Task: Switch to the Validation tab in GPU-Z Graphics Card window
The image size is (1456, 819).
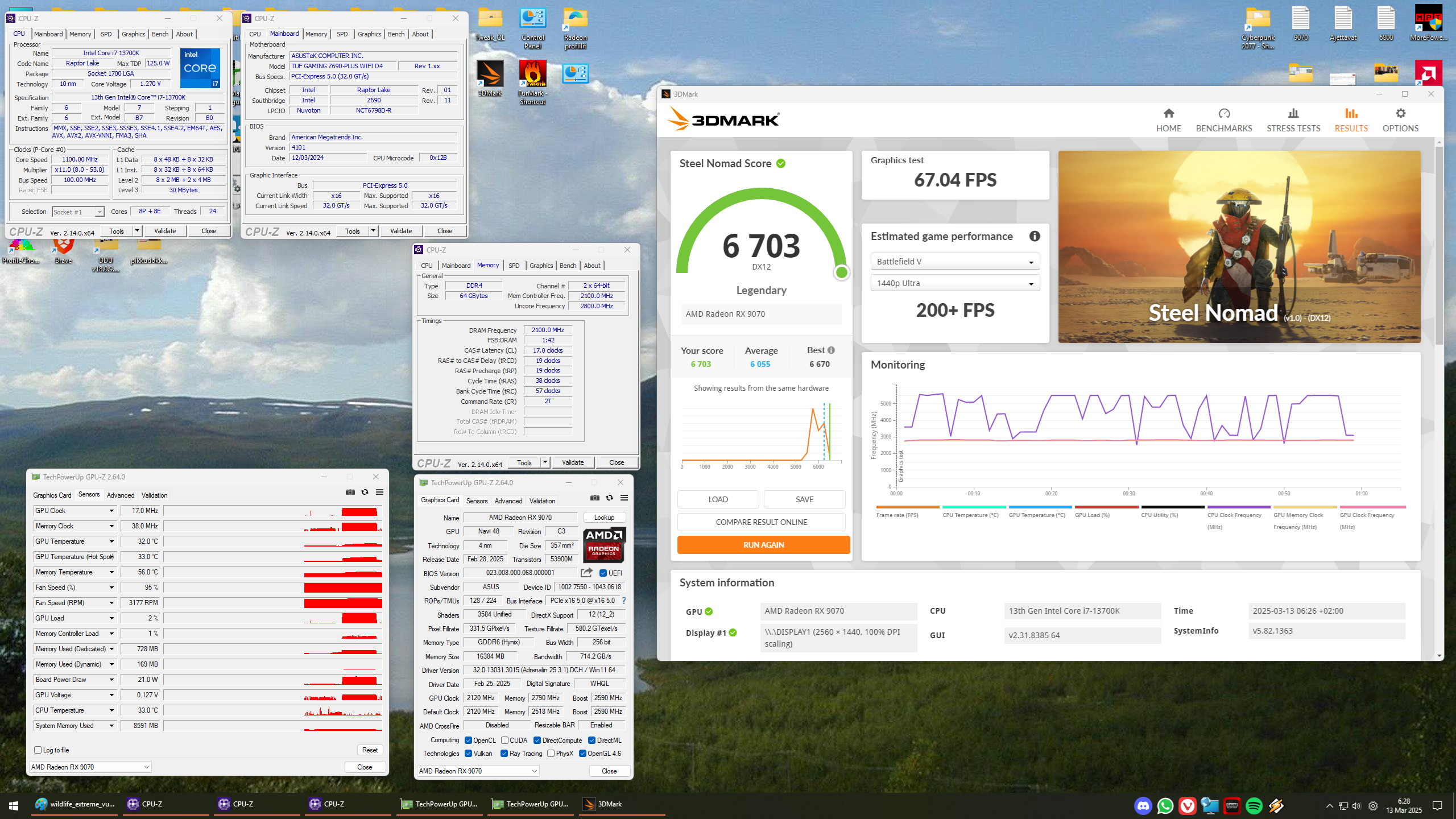Action: tap(542, 501)
